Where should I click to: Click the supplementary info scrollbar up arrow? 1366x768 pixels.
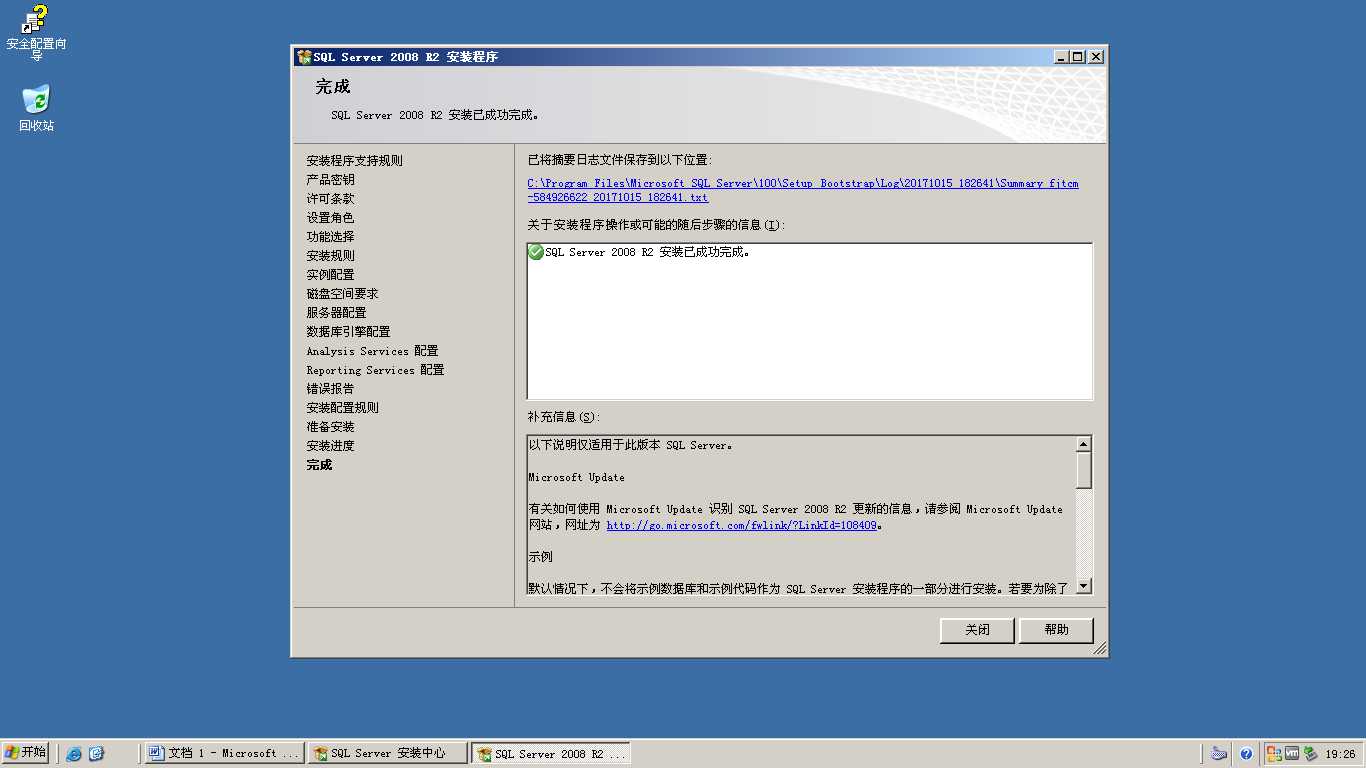(1084, 443)
